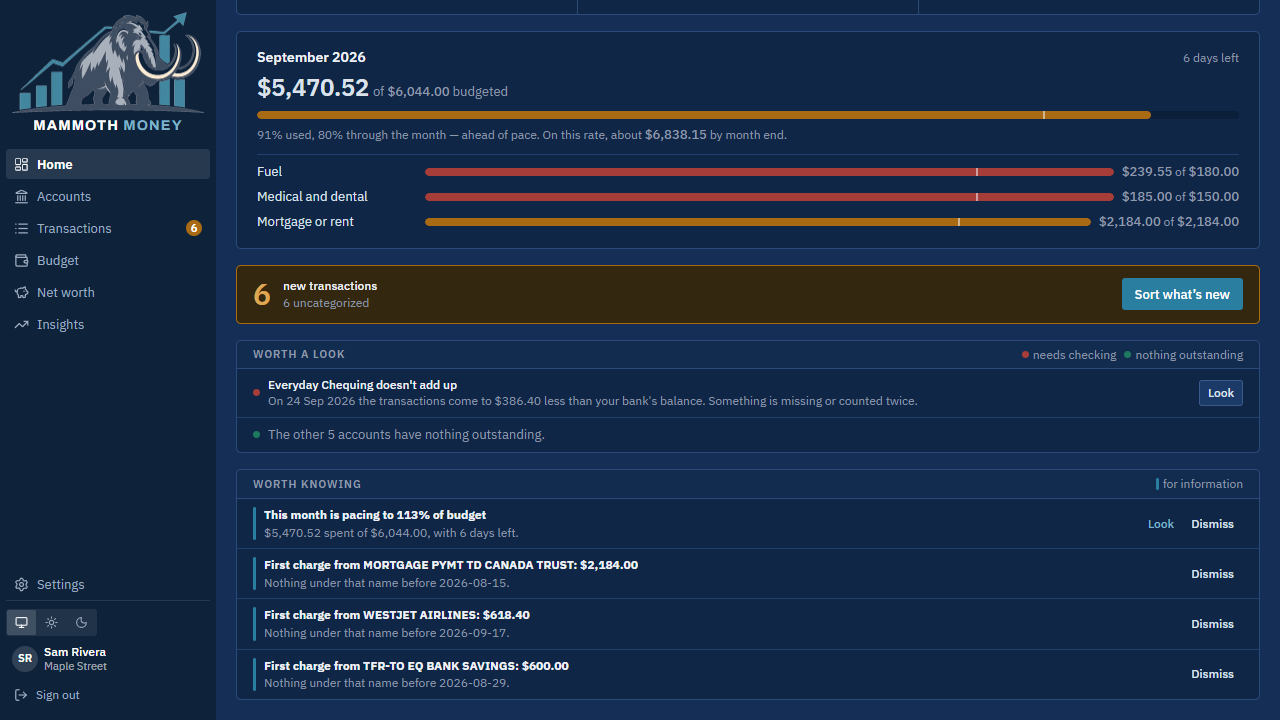This screenshot has width=1280, height=720.
Task: Open the Budget section
Action: [108, 260]
